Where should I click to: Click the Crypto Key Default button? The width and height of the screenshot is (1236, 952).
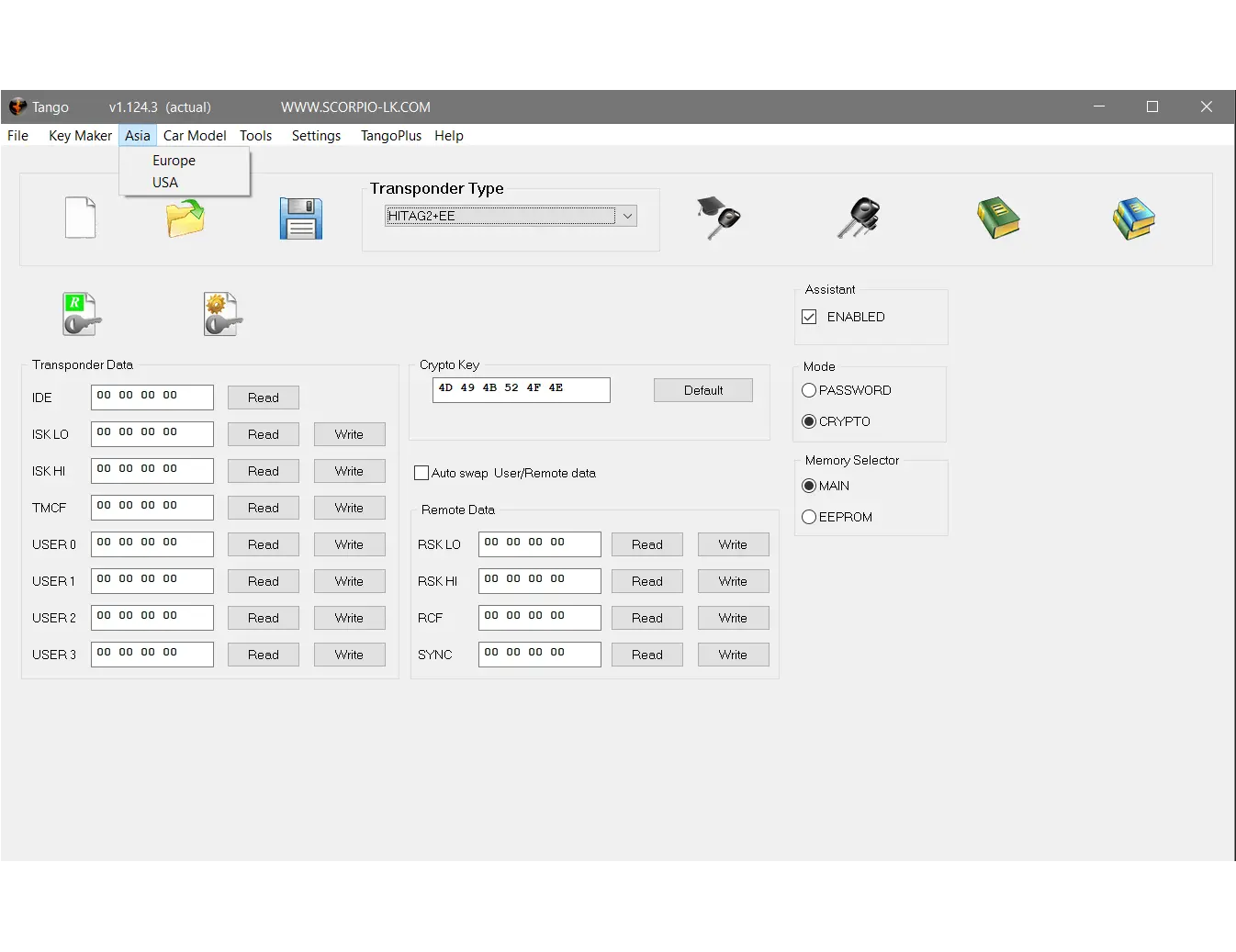tap(703, 390)
